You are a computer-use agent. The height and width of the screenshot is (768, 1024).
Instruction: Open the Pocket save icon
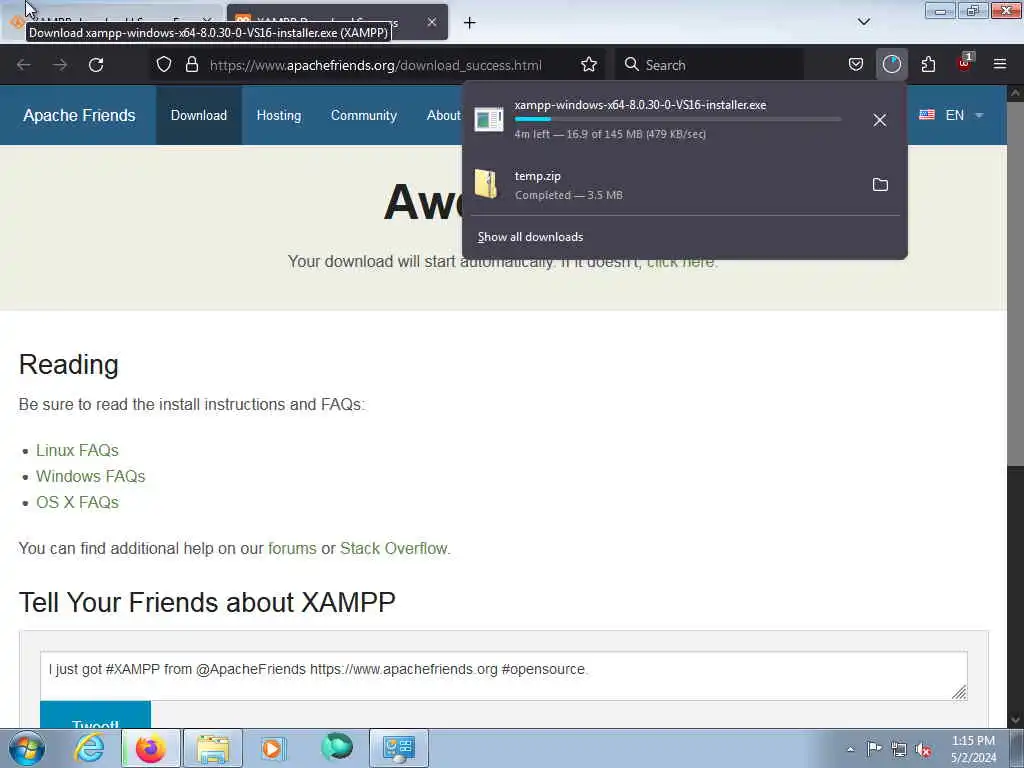coord(856,64)
